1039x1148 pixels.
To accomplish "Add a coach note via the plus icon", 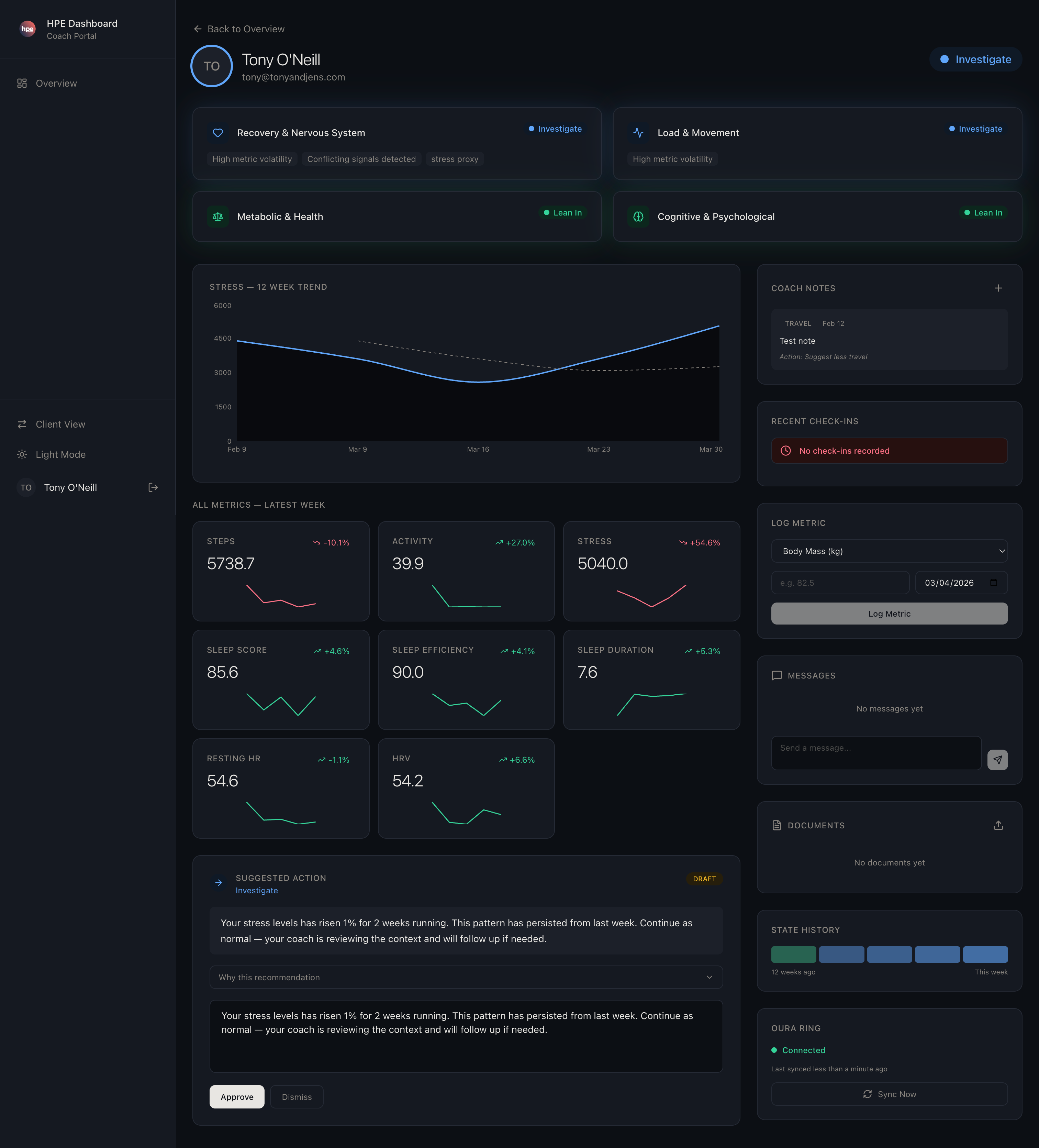I will click(998, 288).
